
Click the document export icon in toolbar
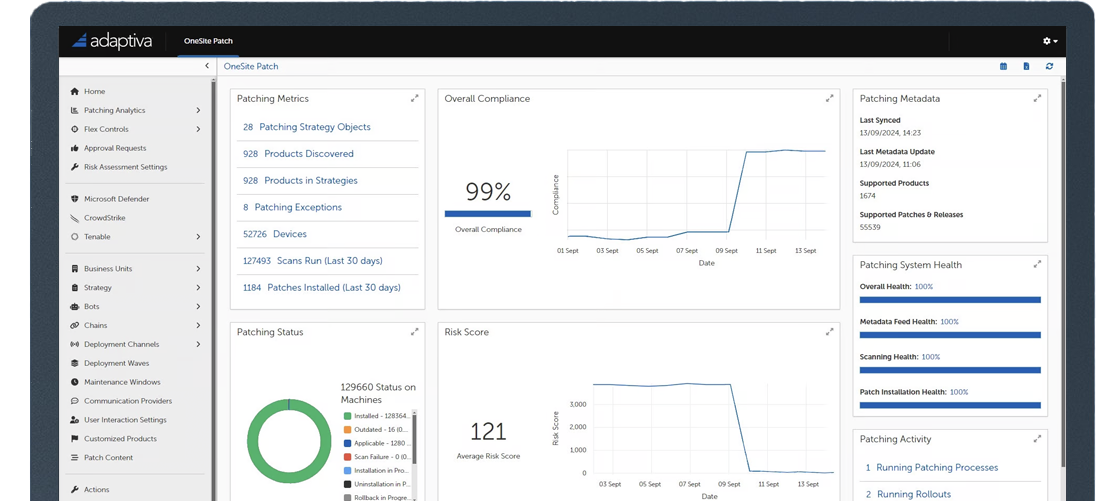(x=1026, y=67)
